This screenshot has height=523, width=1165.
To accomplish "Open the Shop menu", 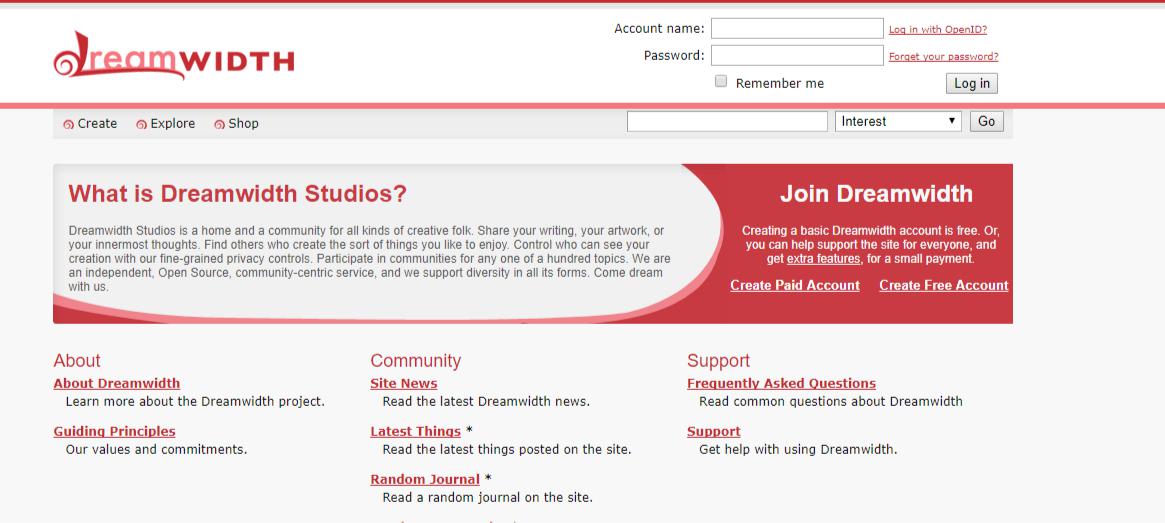I will [x=244, y=123].
